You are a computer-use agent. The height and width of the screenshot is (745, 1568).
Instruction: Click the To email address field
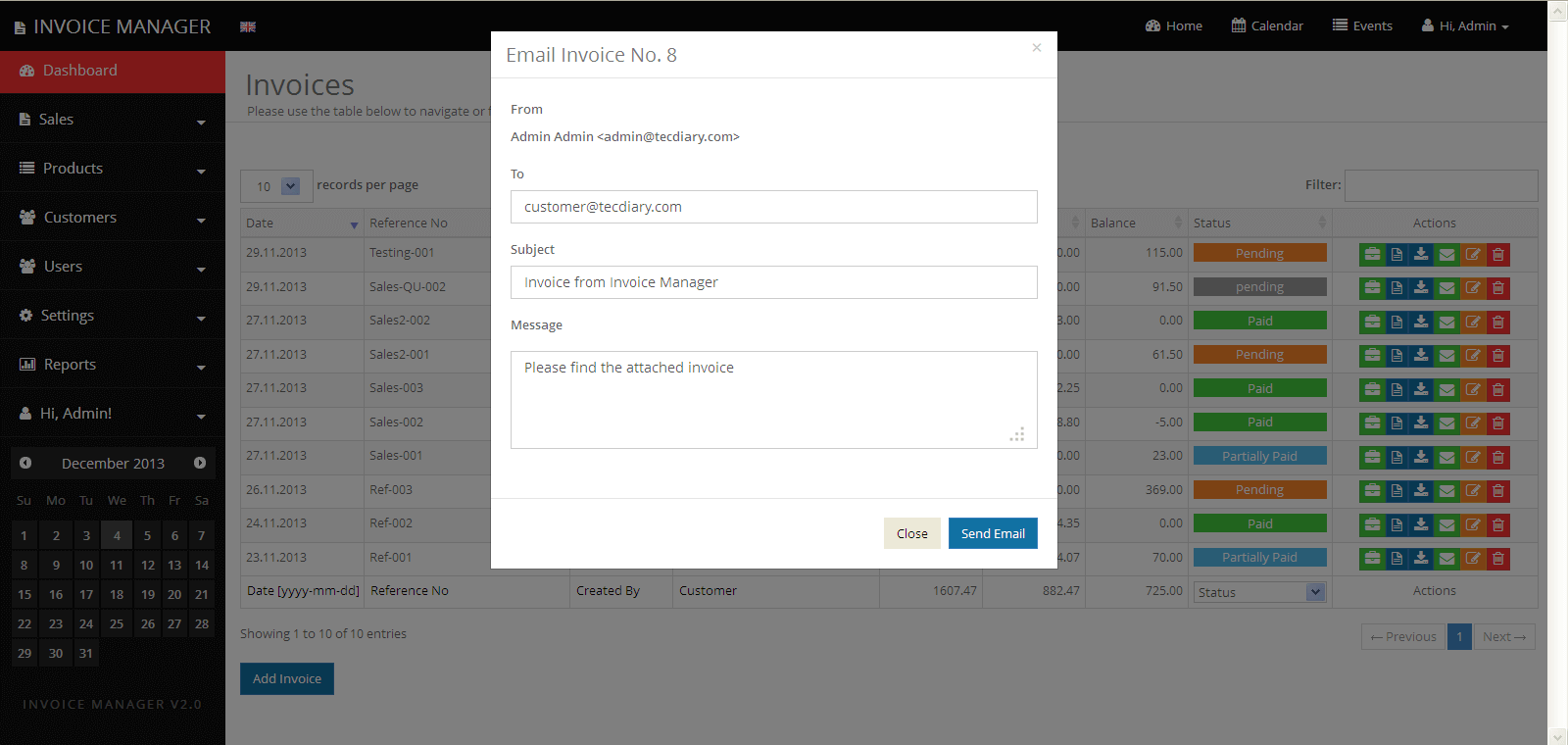click(x=774, y=207)
